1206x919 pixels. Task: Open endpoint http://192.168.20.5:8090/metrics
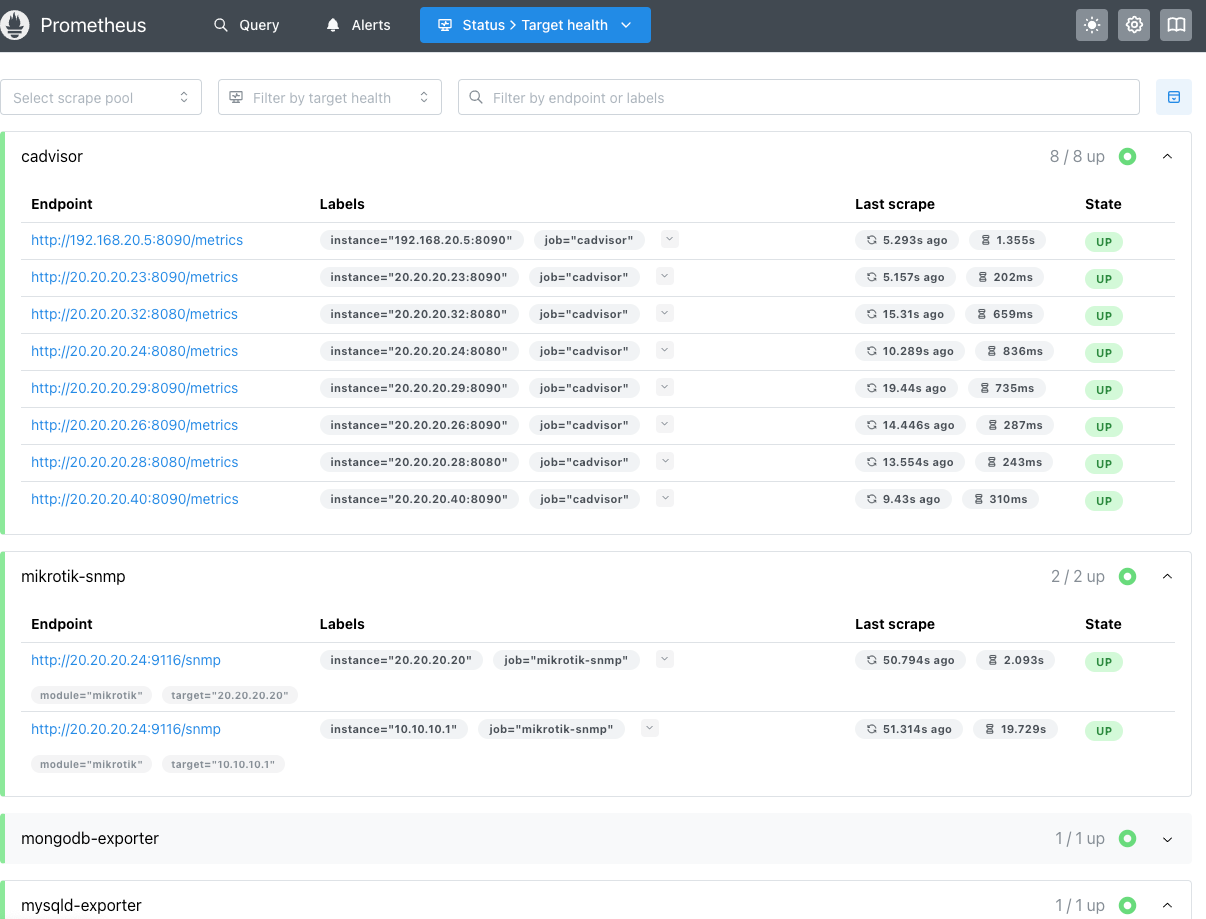[x=137, y=240]
